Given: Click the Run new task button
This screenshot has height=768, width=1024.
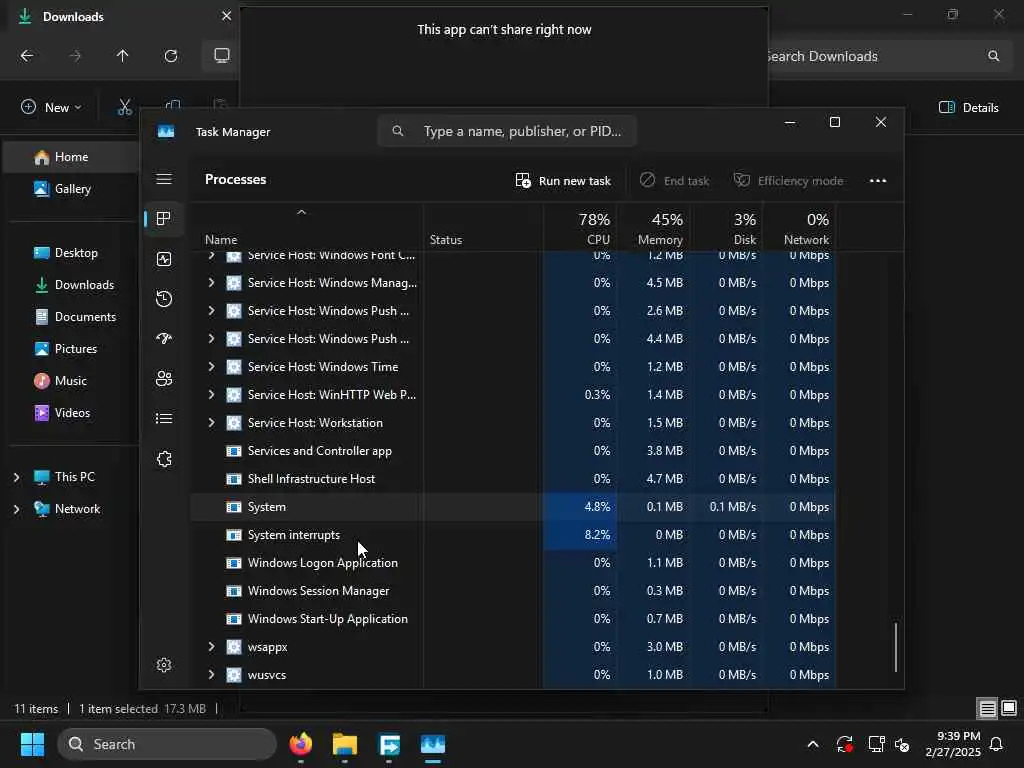Looking at the screenshot, I should pos(563,181).
